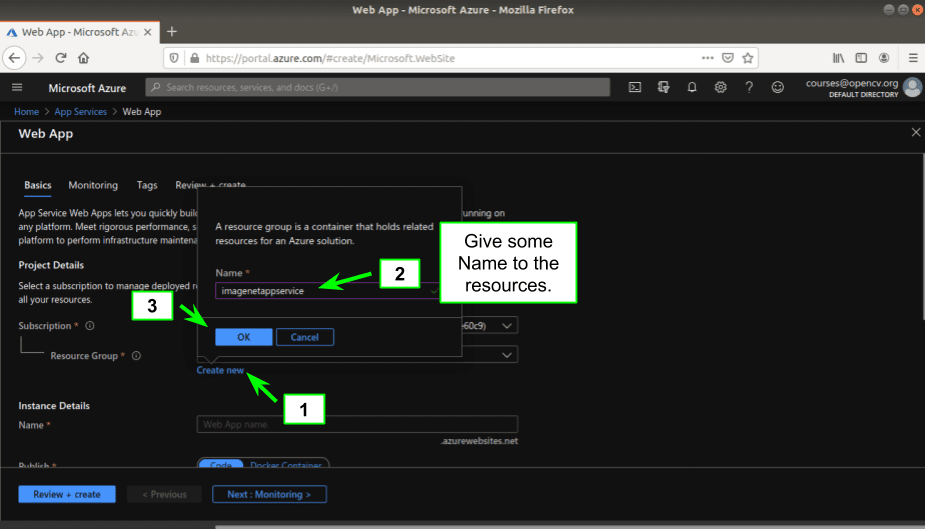This screenshot has height=529, width=925.
Task: Open Directory and subscription filter icon
Action: [664, 87]
